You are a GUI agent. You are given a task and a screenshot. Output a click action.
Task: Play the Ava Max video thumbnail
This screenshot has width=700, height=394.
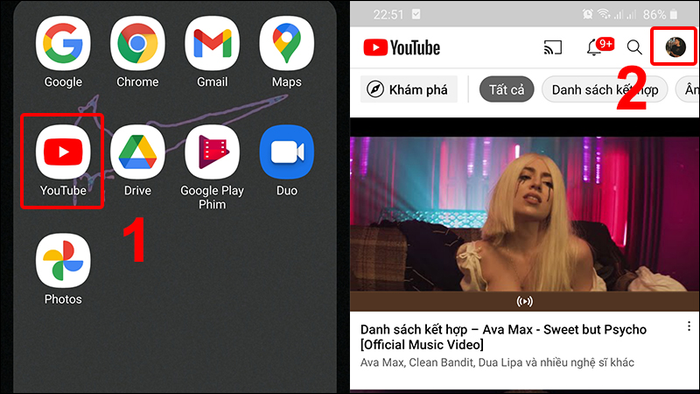(x=525, y=214)
